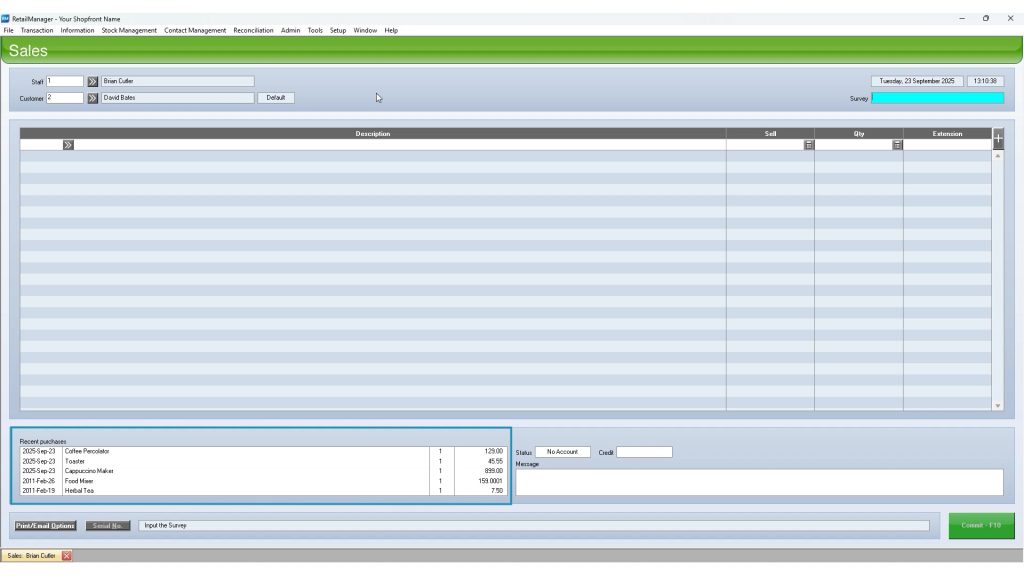
Task: Click the RetailManager app icon in title bar
Action: pyautogui.click(x=6, y=18)
